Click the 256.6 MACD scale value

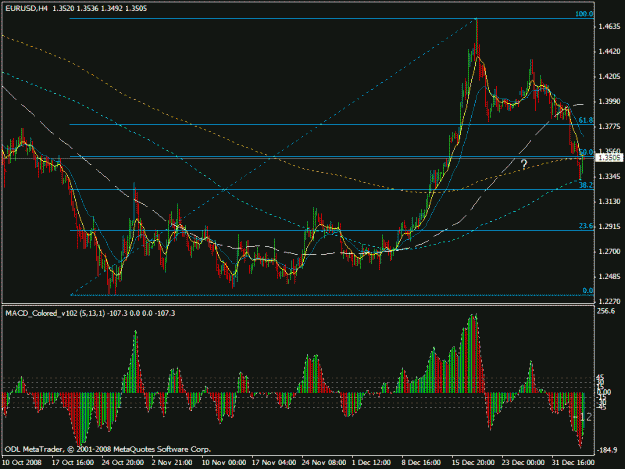(606, 311)
